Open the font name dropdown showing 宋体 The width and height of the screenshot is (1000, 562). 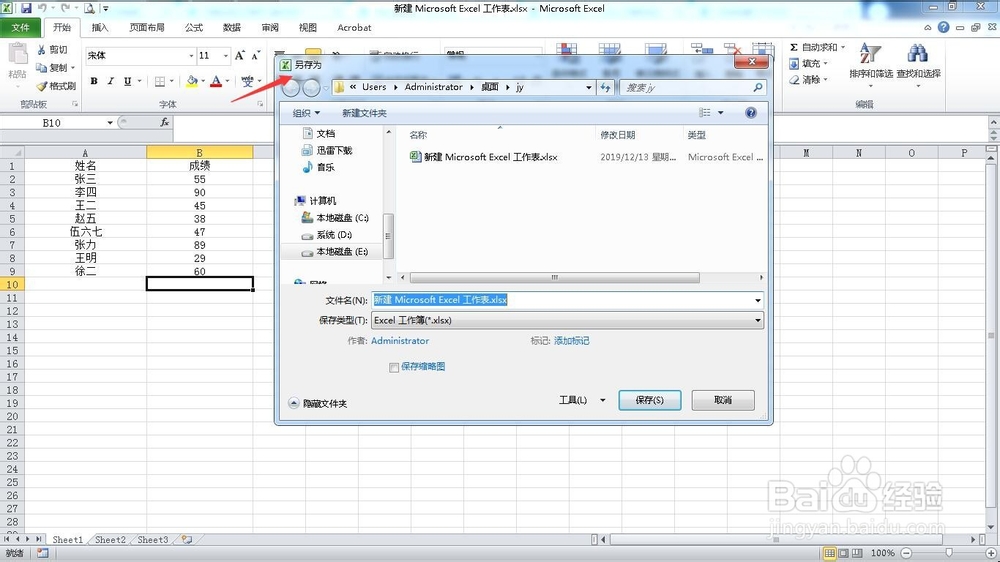tap(191, 55)
